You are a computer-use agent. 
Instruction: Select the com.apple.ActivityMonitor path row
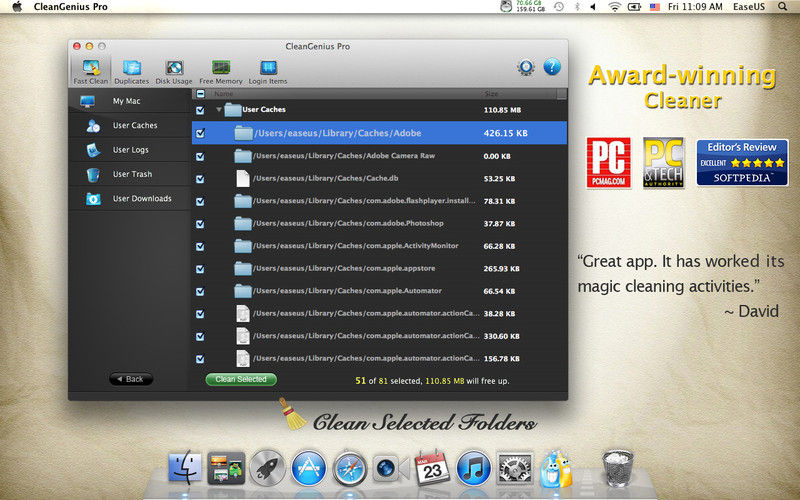tap(379, 246)
